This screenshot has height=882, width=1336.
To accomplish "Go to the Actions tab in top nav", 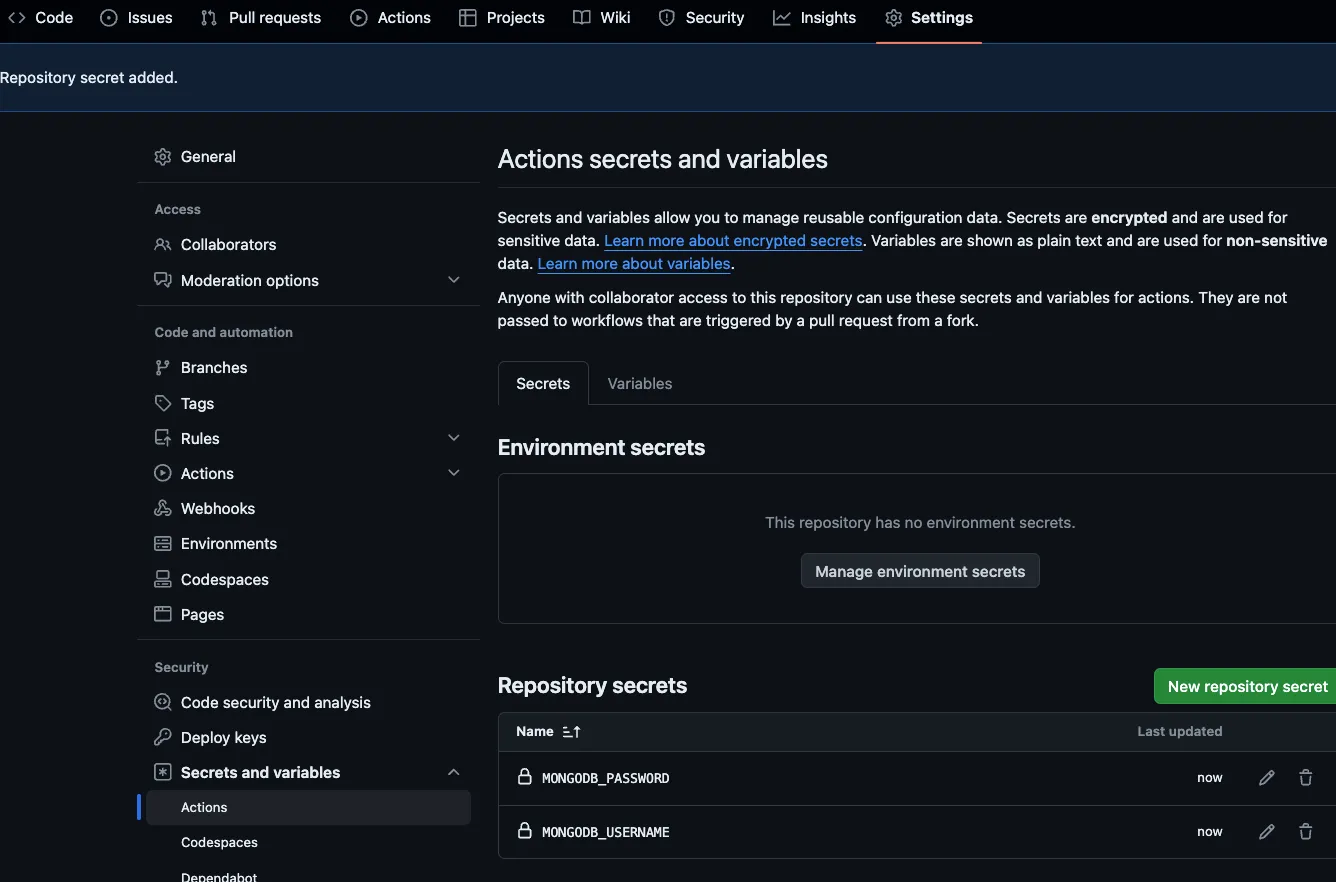I will pos(391,18).
